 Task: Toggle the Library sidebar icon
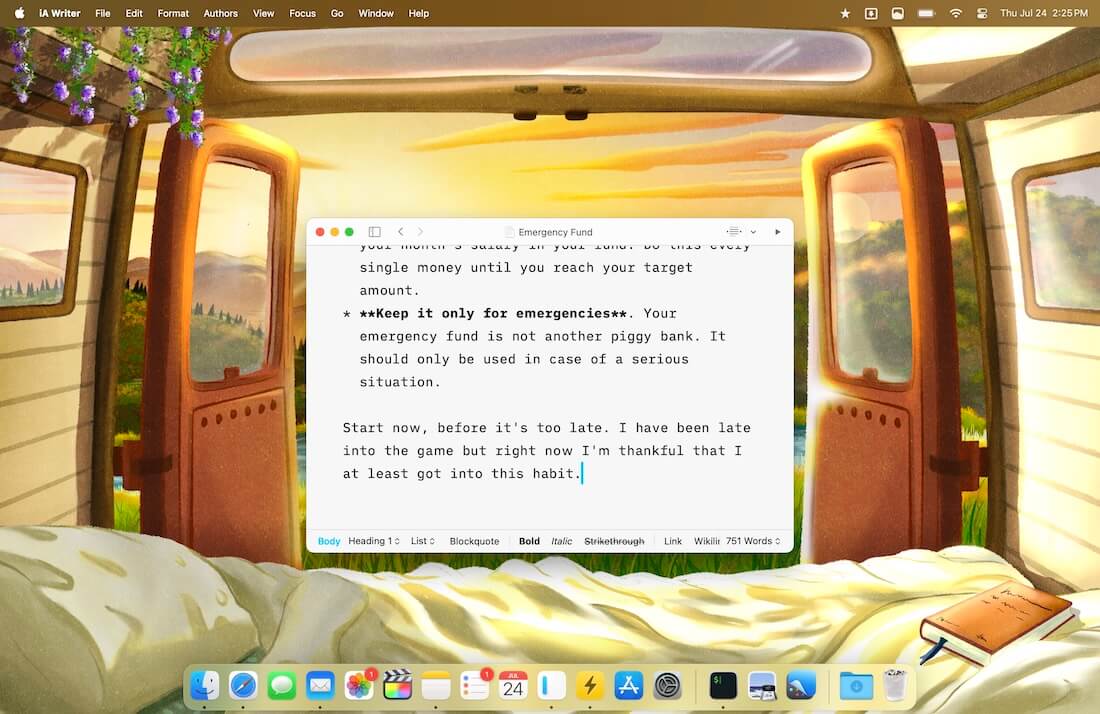tap(375, 232)
